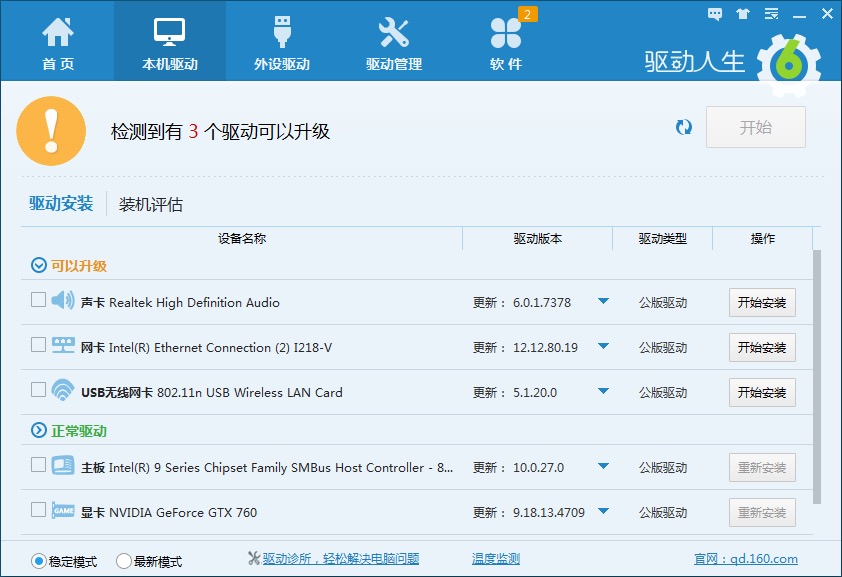The image size is (842, 577).
Task: Open version dropdown for 12.12.80.19
Action: pos(604,346)
